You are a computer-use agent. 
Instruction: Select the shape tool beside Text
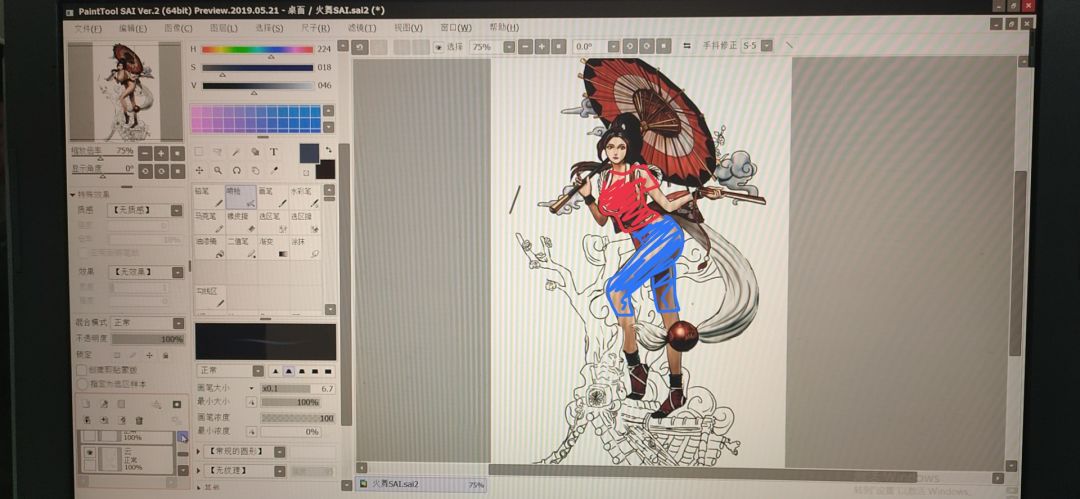coord(255,152)
